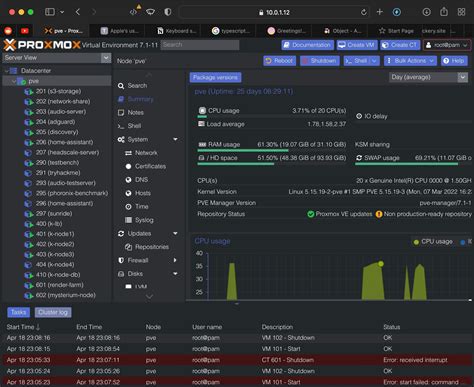Toggle CPU usage legend series
Viewport: 474px width, 387px height.
pos(433,242)
